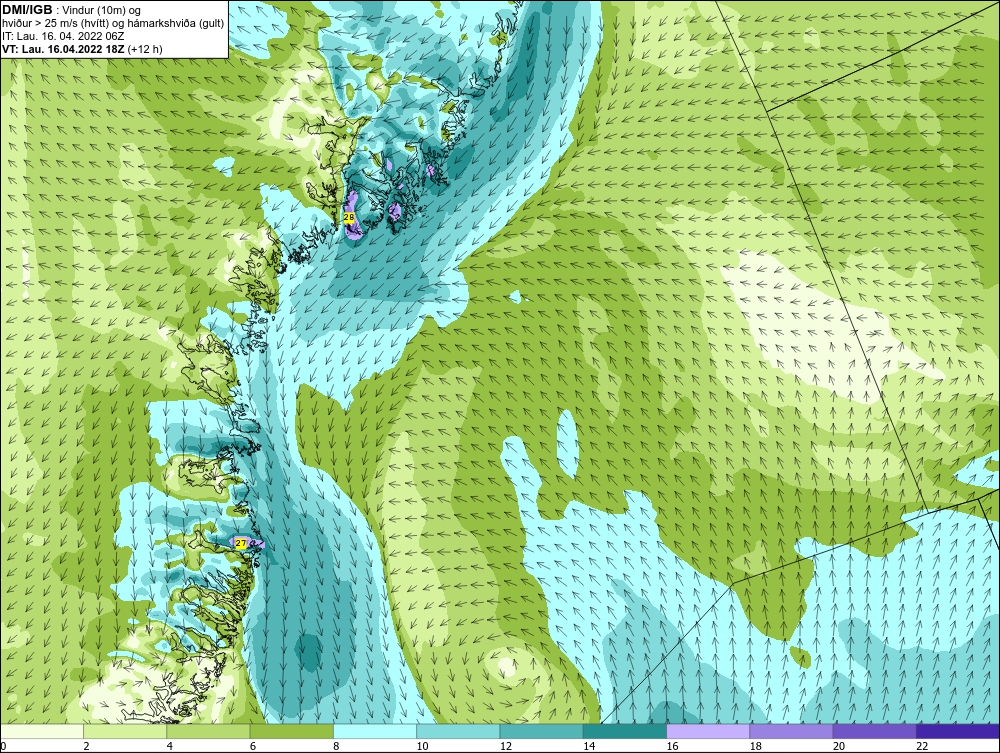Click the legend value 18
The height and width of the screenshot is (753, 1000).
click(756, 746)
